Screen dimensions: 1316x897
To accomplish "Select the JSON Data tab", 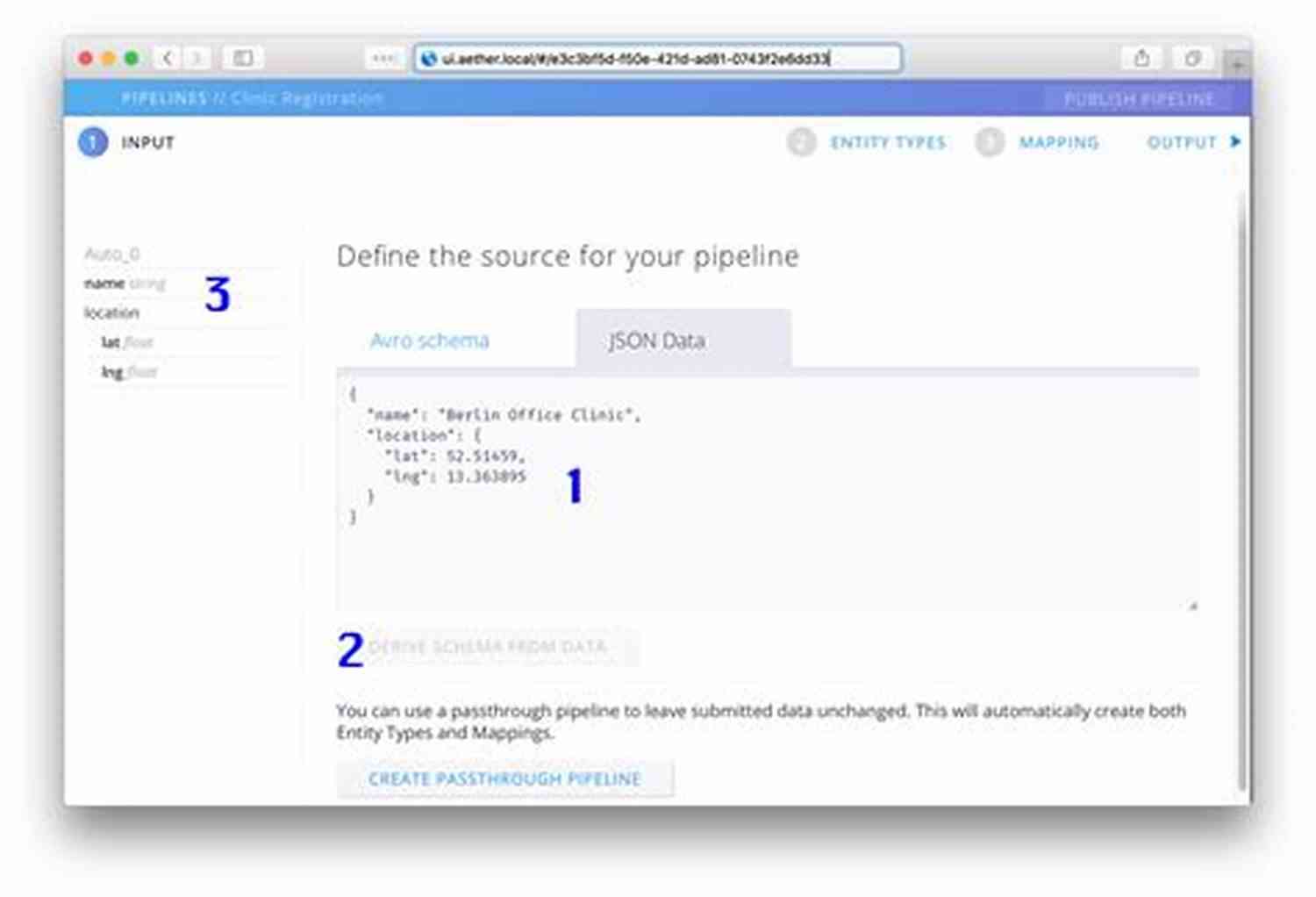I will point(683,341).
